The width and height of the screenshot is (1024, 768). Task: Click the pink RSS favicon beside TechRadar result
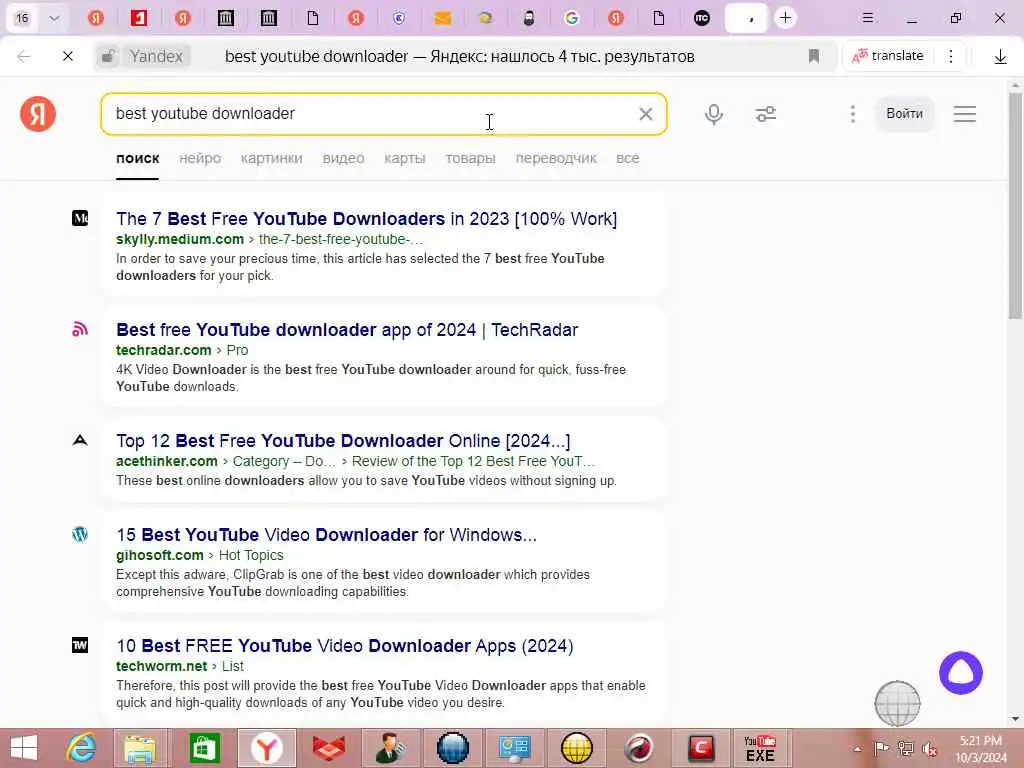80,329
